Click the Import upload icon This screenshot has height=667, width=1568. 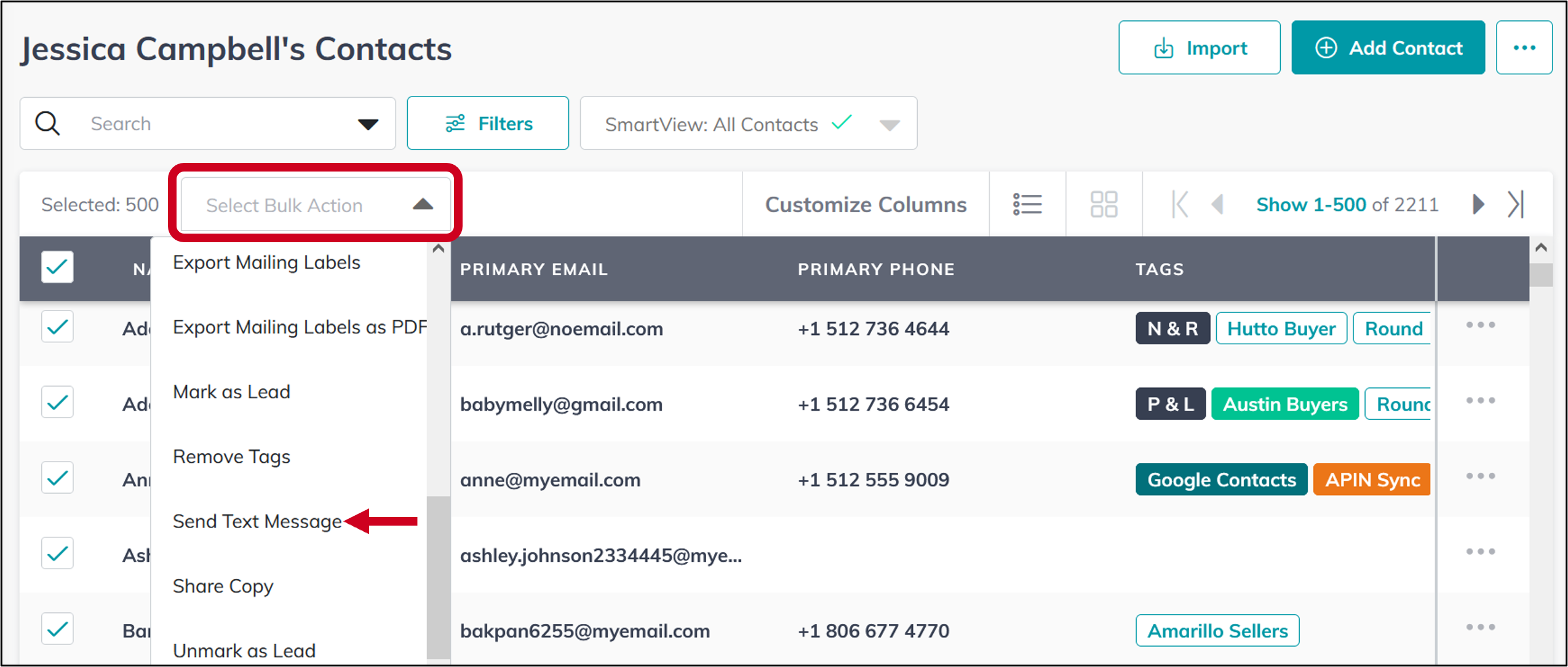tap(1164, 47)
